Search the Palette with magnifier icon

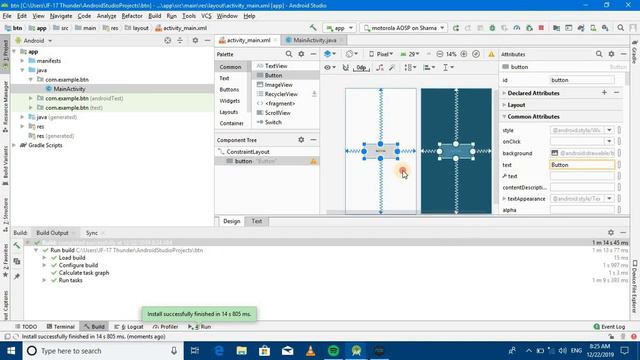point(289,54)
